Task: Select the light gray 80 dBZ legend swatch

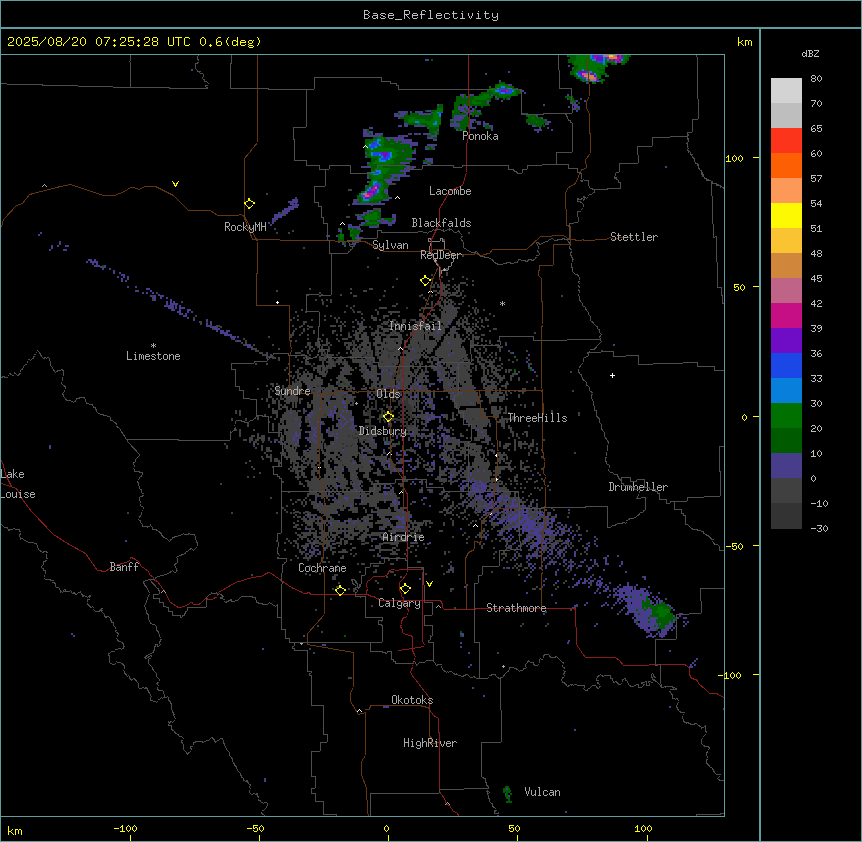Action: coord(786,91)
